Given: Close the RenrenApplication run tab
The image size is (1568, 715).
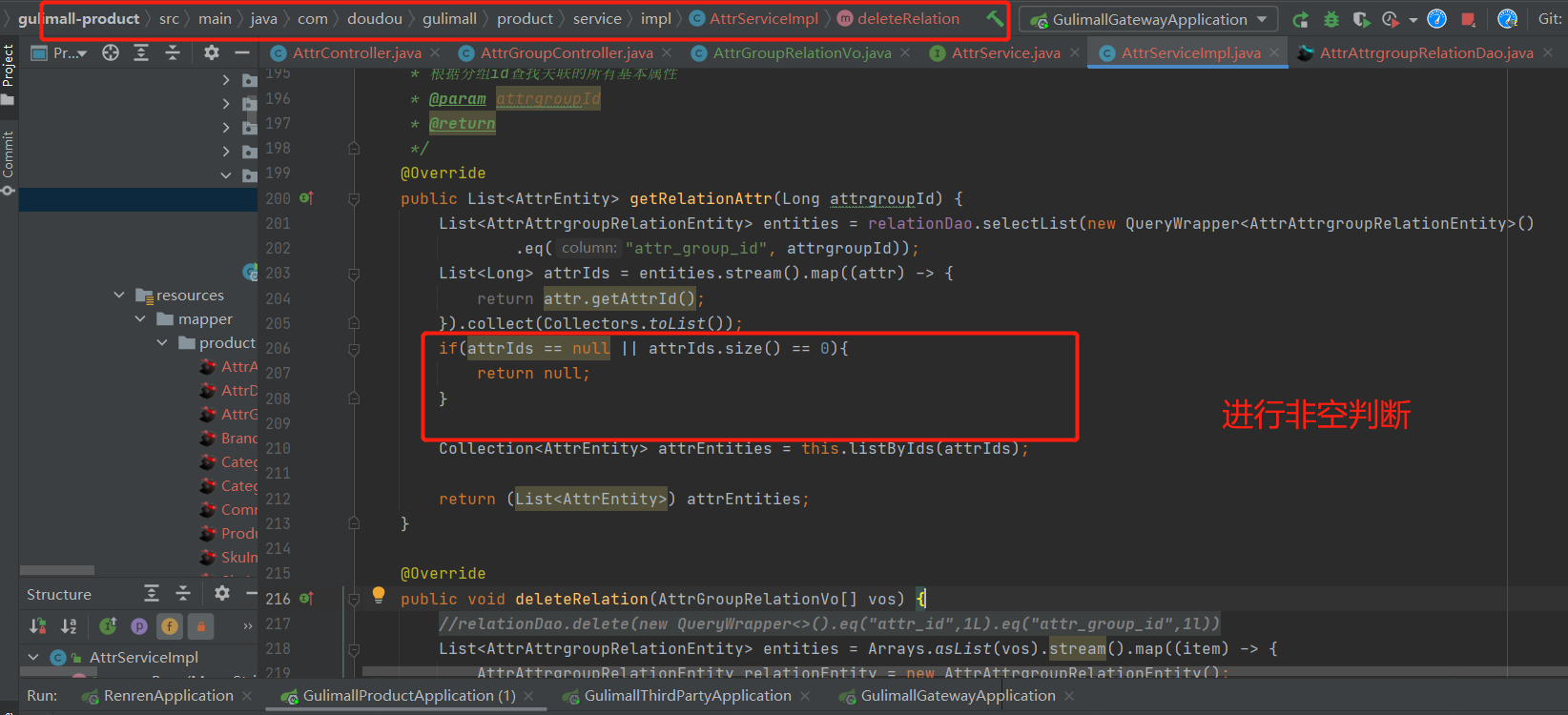Looking at the screenshot, I should [247, 696].
